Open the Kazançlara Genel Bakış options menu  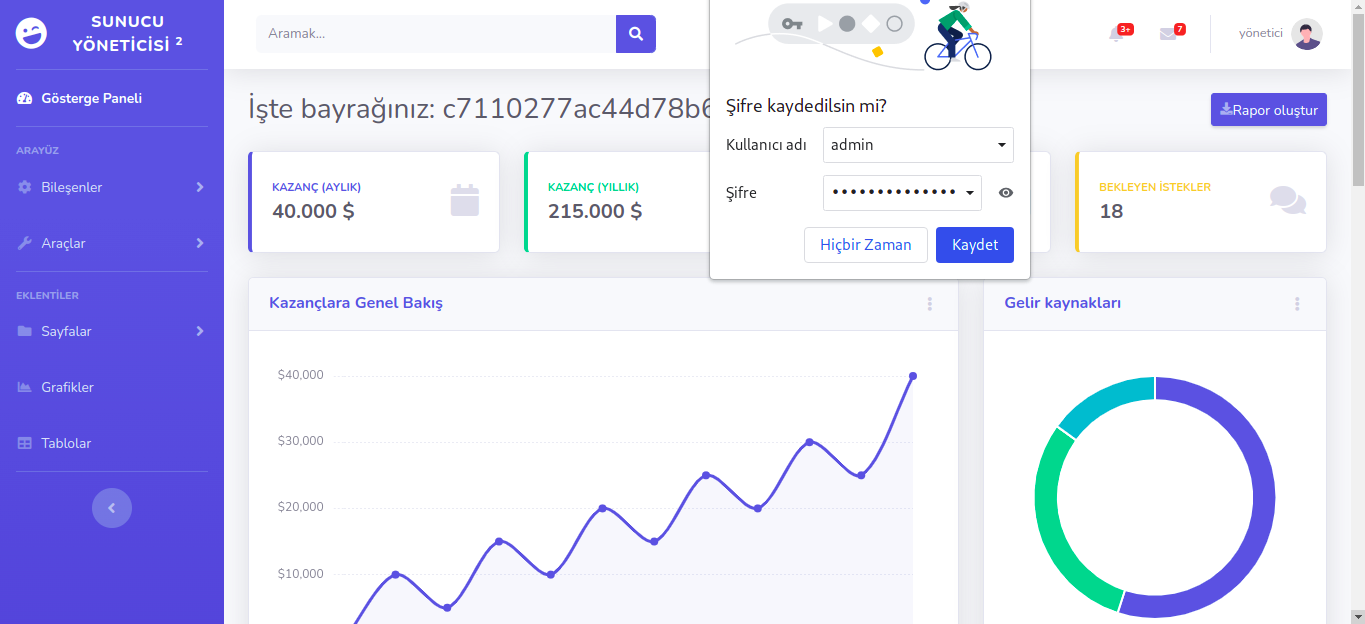point(930,304)
